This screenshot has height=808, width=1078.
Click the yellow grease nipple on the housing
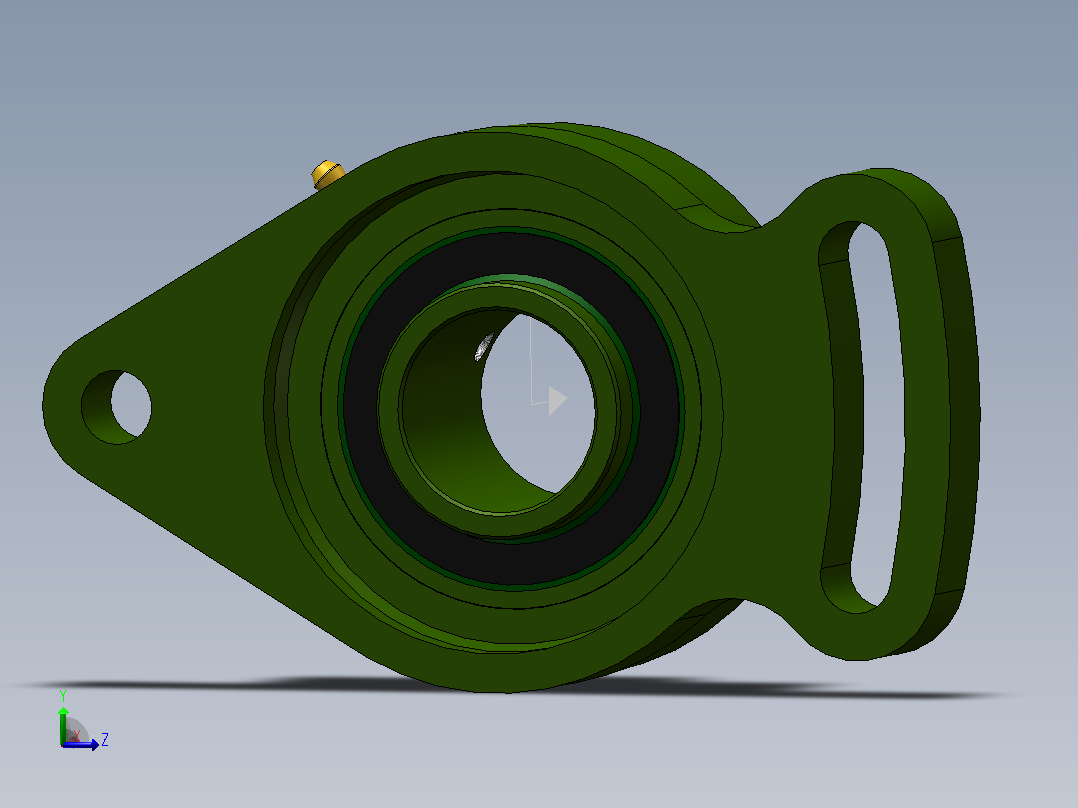coord(327,174)
